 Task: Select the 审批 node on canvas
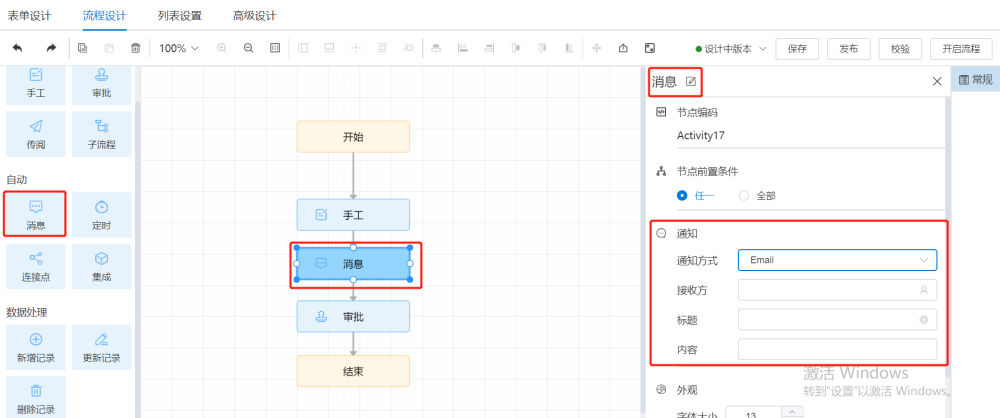click(353, 316)
